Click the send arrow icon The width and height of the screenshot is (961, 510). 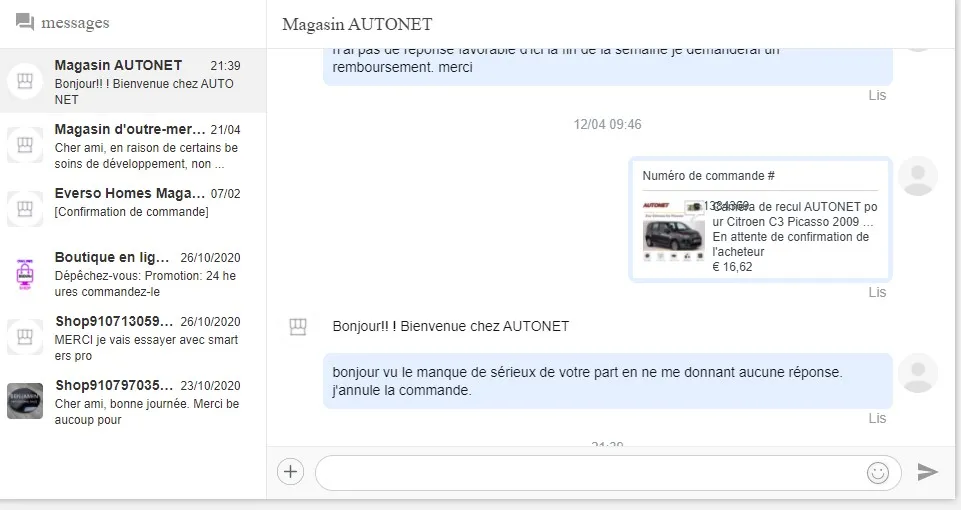tap(927, 471)
